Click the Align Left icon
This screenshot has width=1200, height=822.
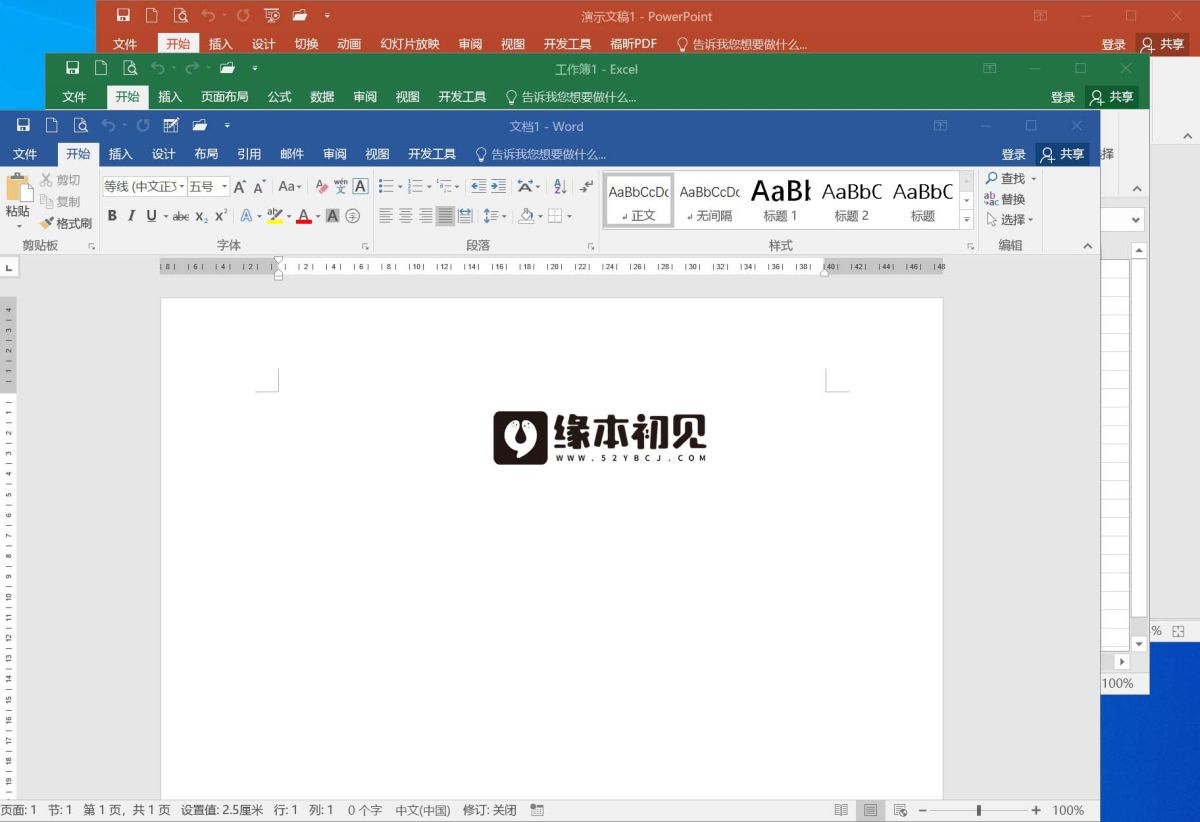(x=386, y=216)
